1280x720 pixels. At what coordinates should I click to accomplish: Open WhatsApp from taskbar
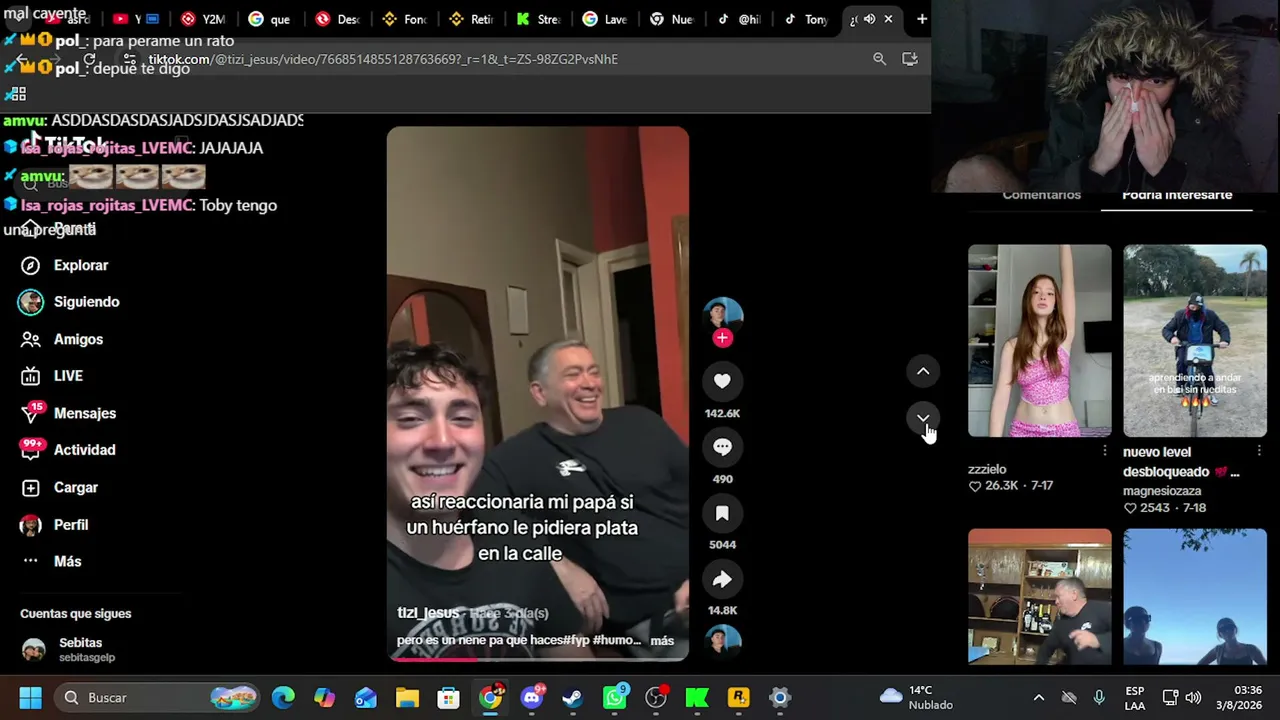(614, 697)
